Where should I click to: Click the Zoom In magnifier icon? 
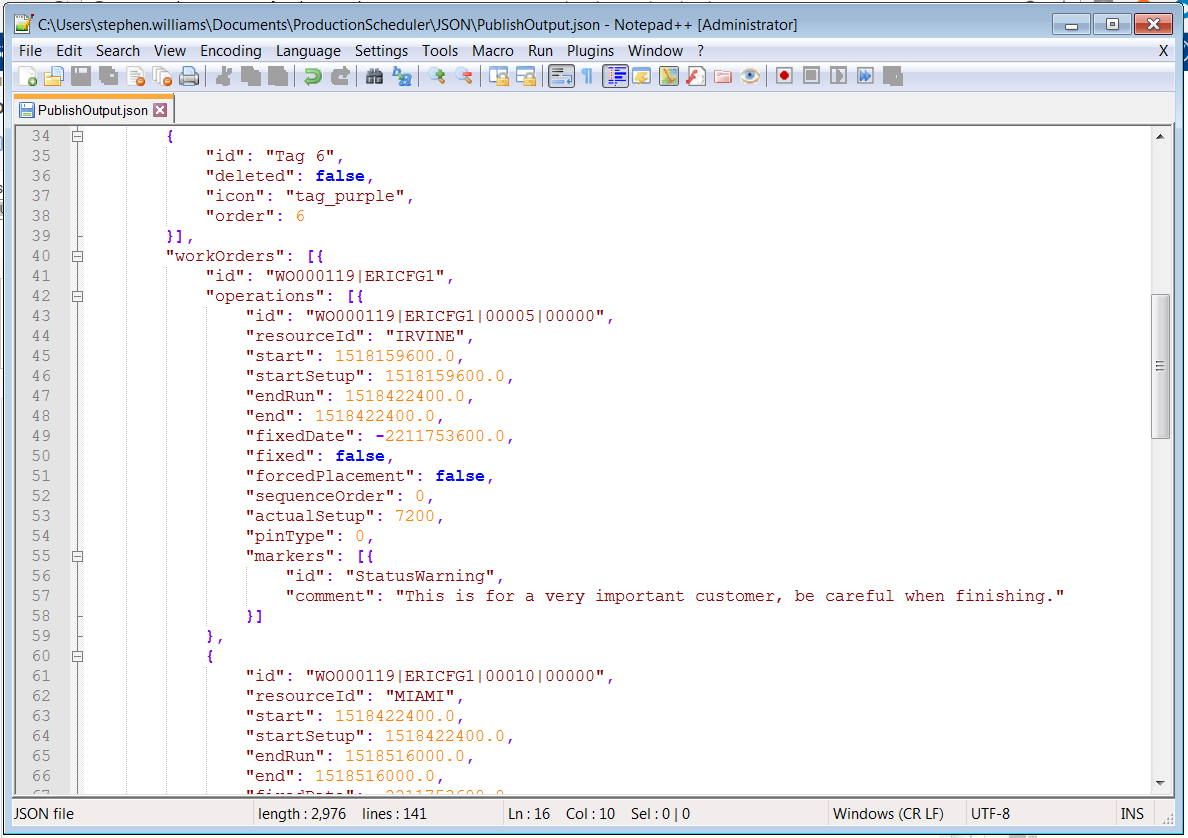point(436,77)
